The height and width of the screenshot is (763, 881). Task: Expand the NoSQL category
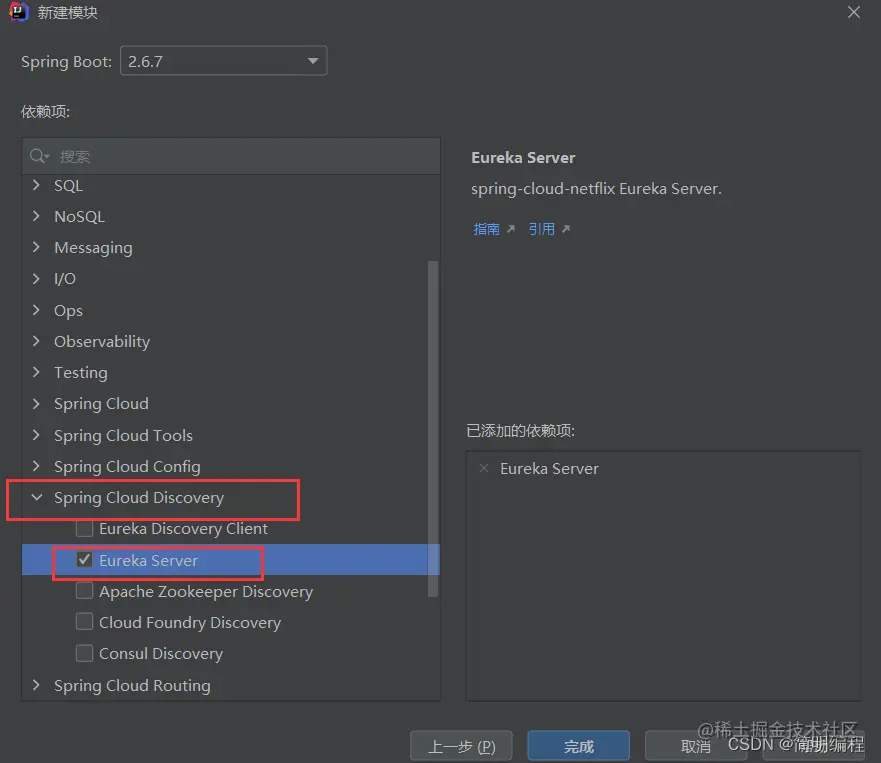[x=37, y=216]
